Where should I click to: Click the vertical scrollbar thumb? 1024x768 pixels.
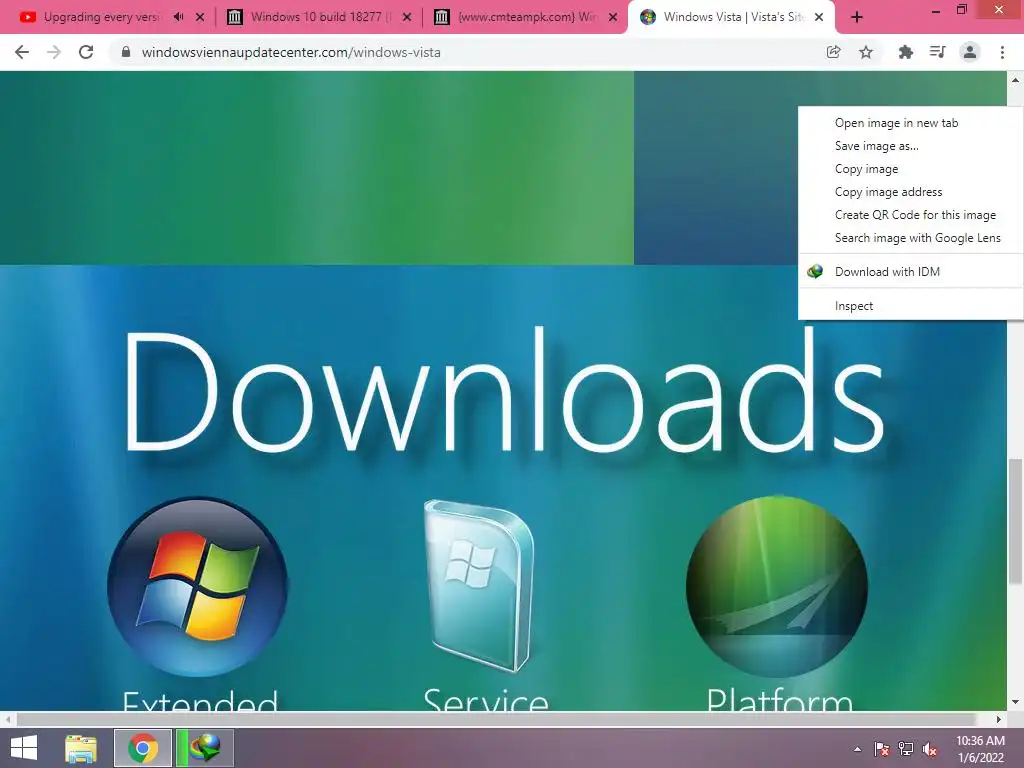1015,520
